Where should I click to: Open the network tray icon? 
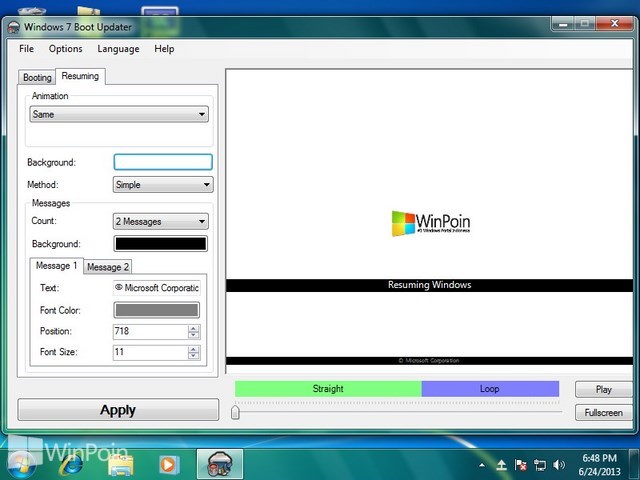(x=540, y=465)
